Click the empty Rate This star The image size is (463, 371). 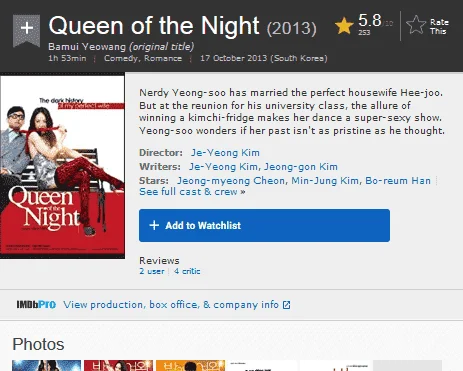coord(416,25)
